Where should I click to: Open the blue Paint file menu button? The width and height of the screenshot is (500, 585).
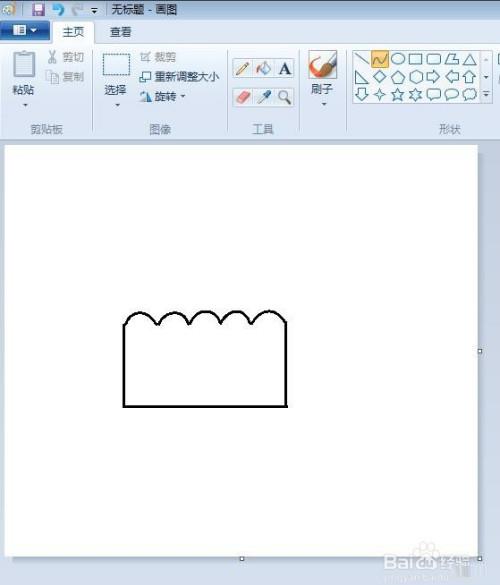point(25,30)
